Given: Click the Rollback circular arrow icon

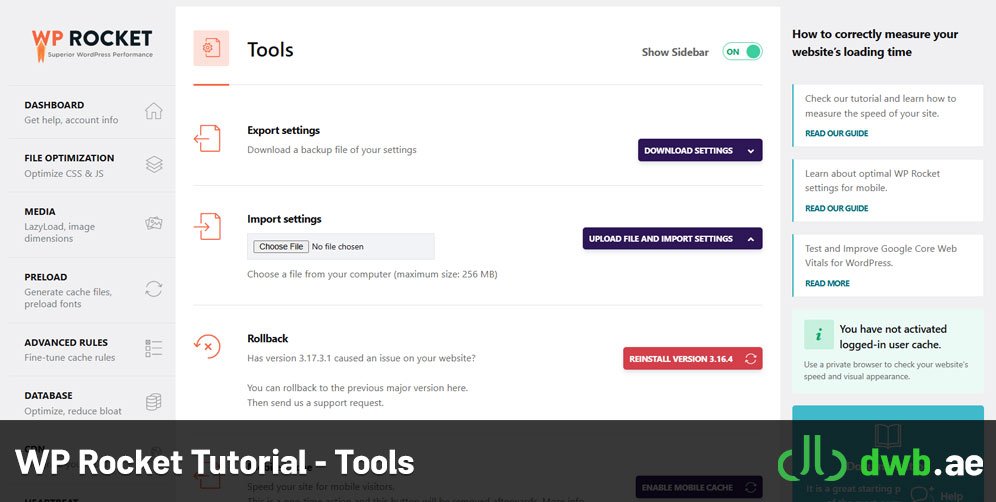Looking at the screenshot, I should tap(207, 346).
